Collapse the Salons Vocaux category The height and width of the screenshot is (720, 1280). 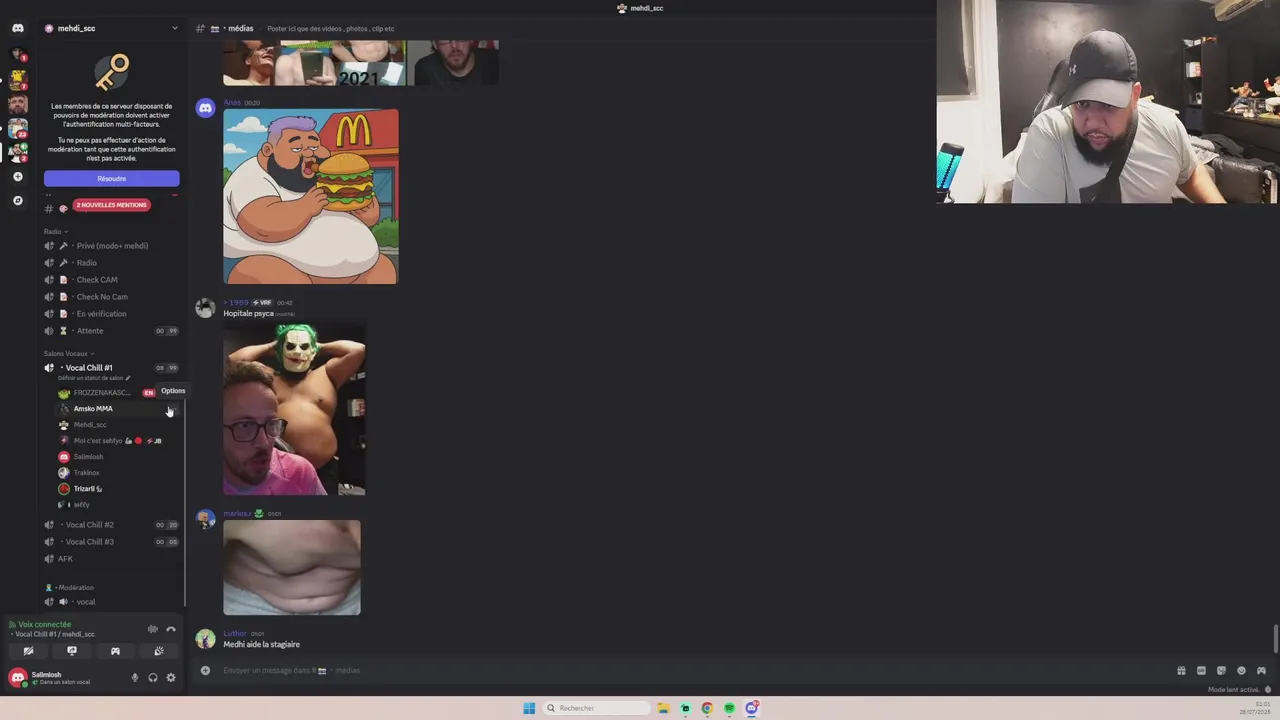69,353
